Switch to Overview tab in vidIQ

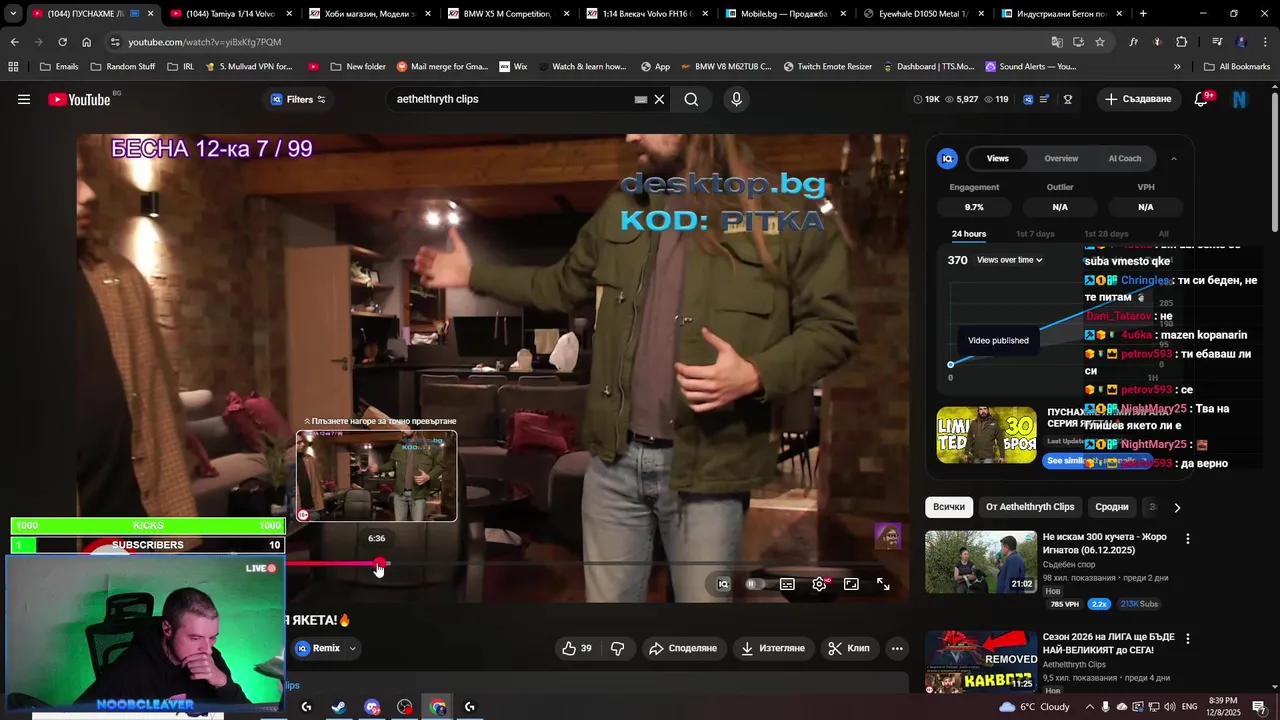(x=1061, y=158)
